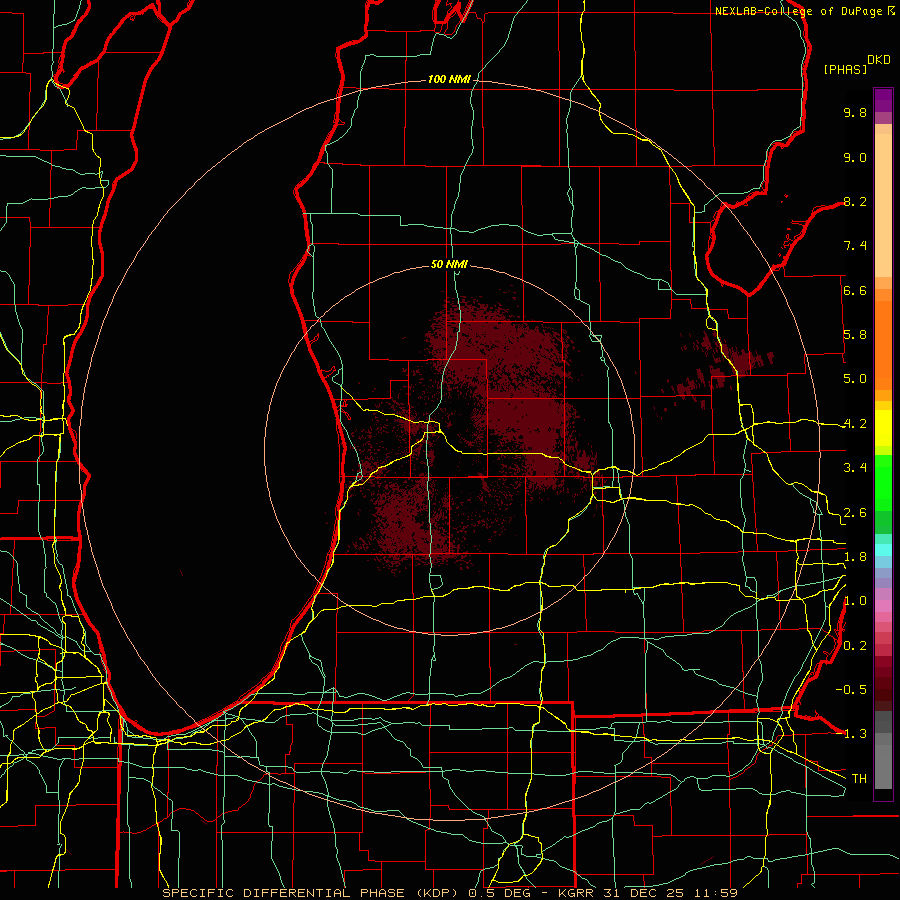Select the 7.4 scale value
The width and height of the screenshot is (900, 900).
855,246
